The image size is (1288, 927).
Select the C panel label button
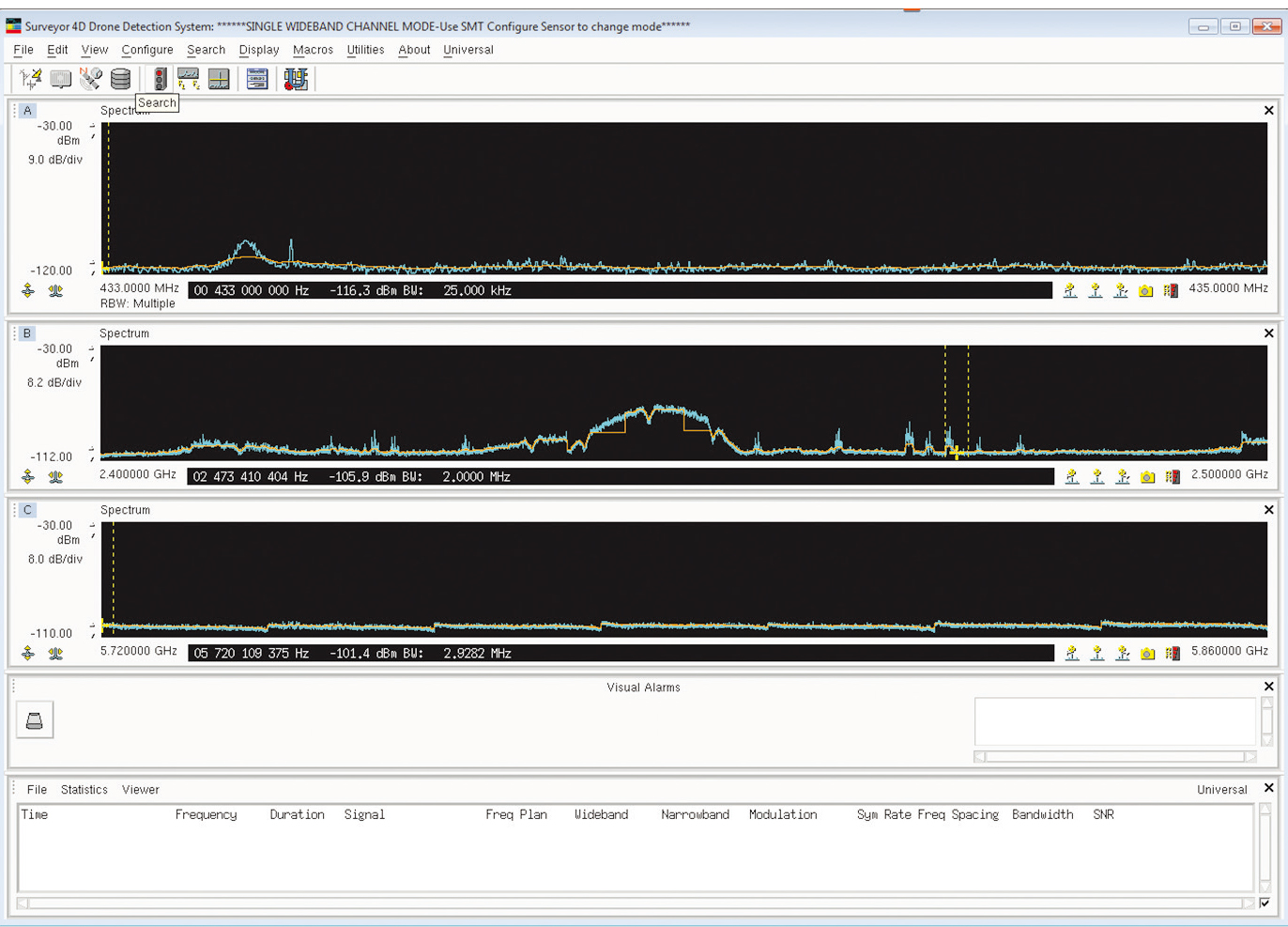27,510
